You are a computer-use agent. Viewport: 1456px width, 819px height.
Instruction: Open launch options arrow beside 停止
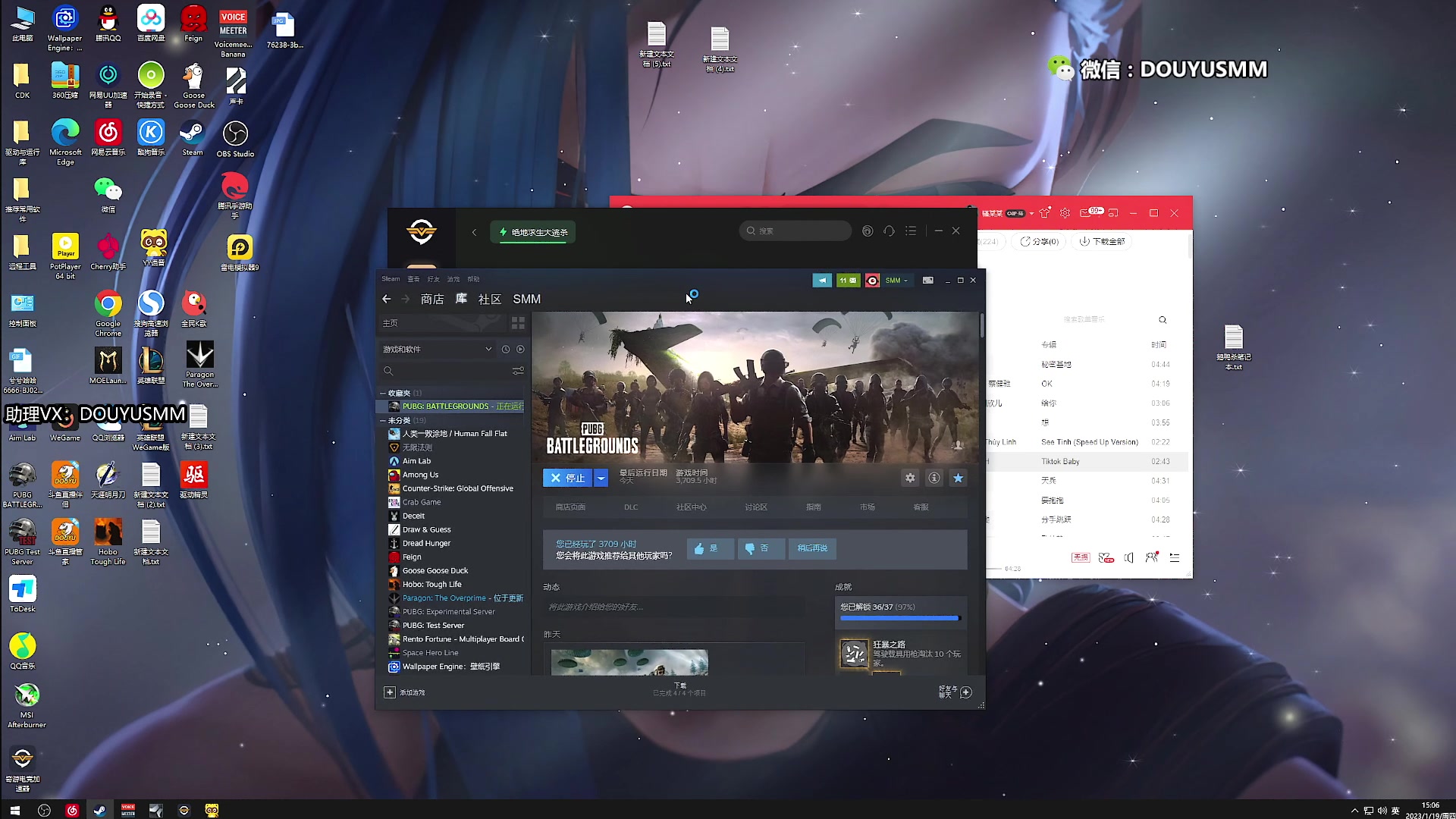pyautogui.click(x=601, y=478)
